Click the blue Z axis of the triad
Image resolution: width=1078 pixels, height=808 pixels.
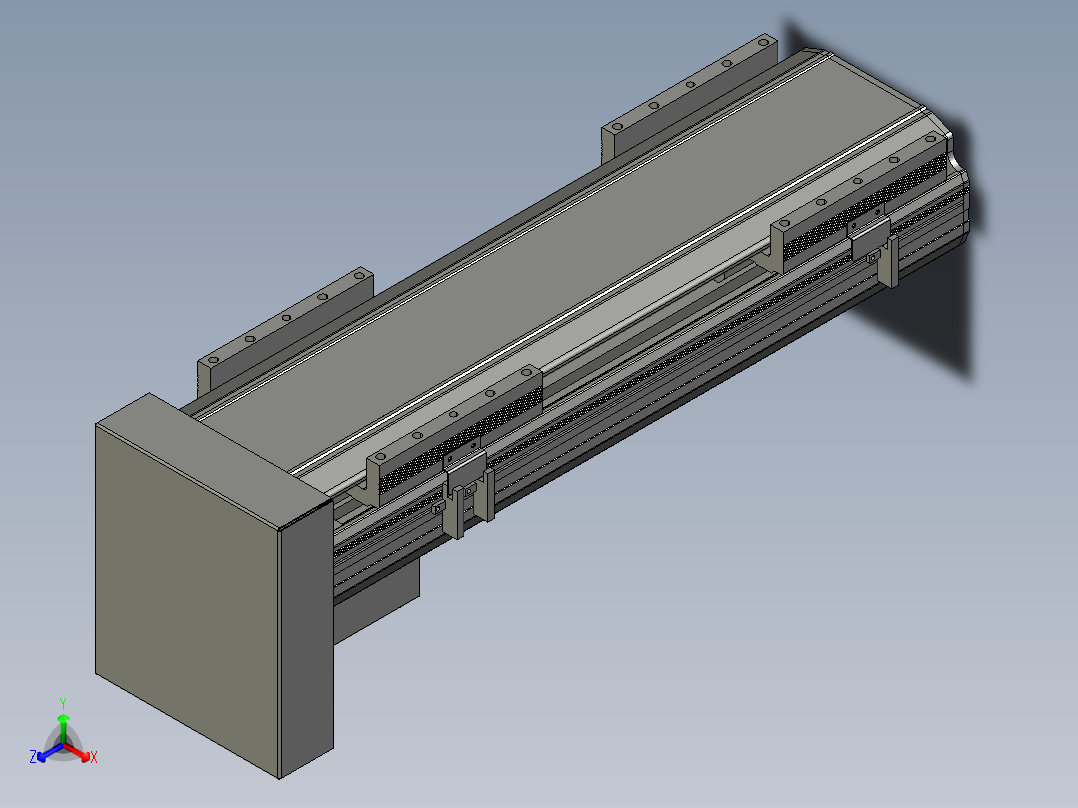(x=45, y=754)
